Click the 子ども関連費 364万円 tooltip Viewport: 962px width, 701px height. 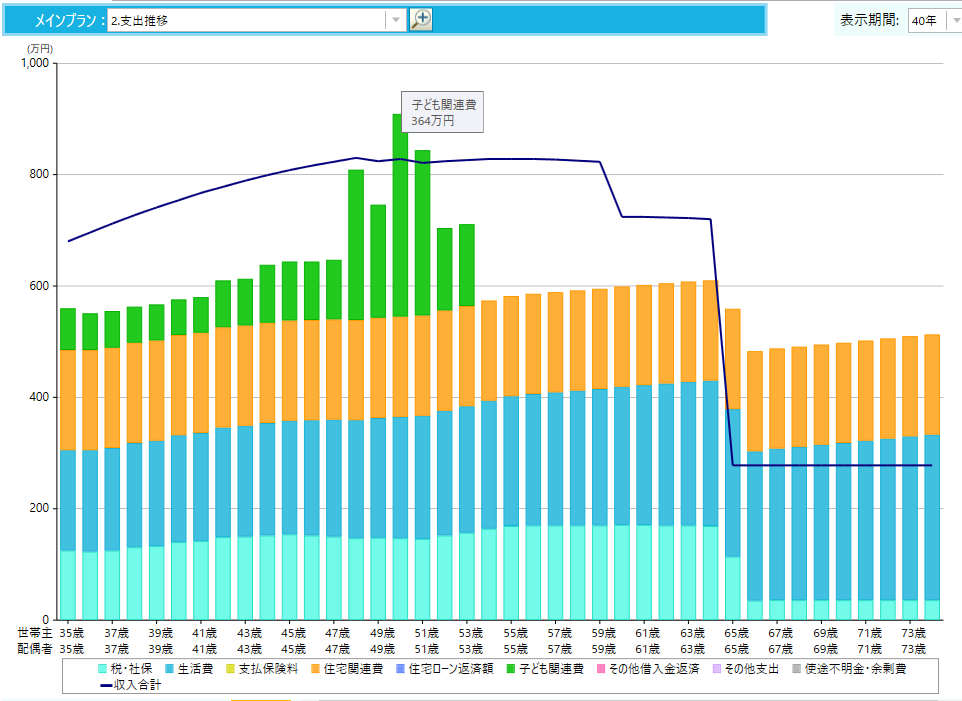tap(443, 112)
